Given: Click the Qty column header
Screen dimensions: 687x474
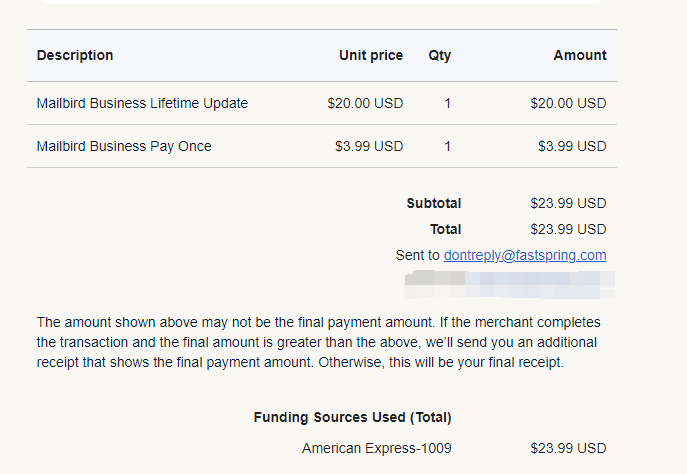Looking at the screenshot, I should (439, 55).
